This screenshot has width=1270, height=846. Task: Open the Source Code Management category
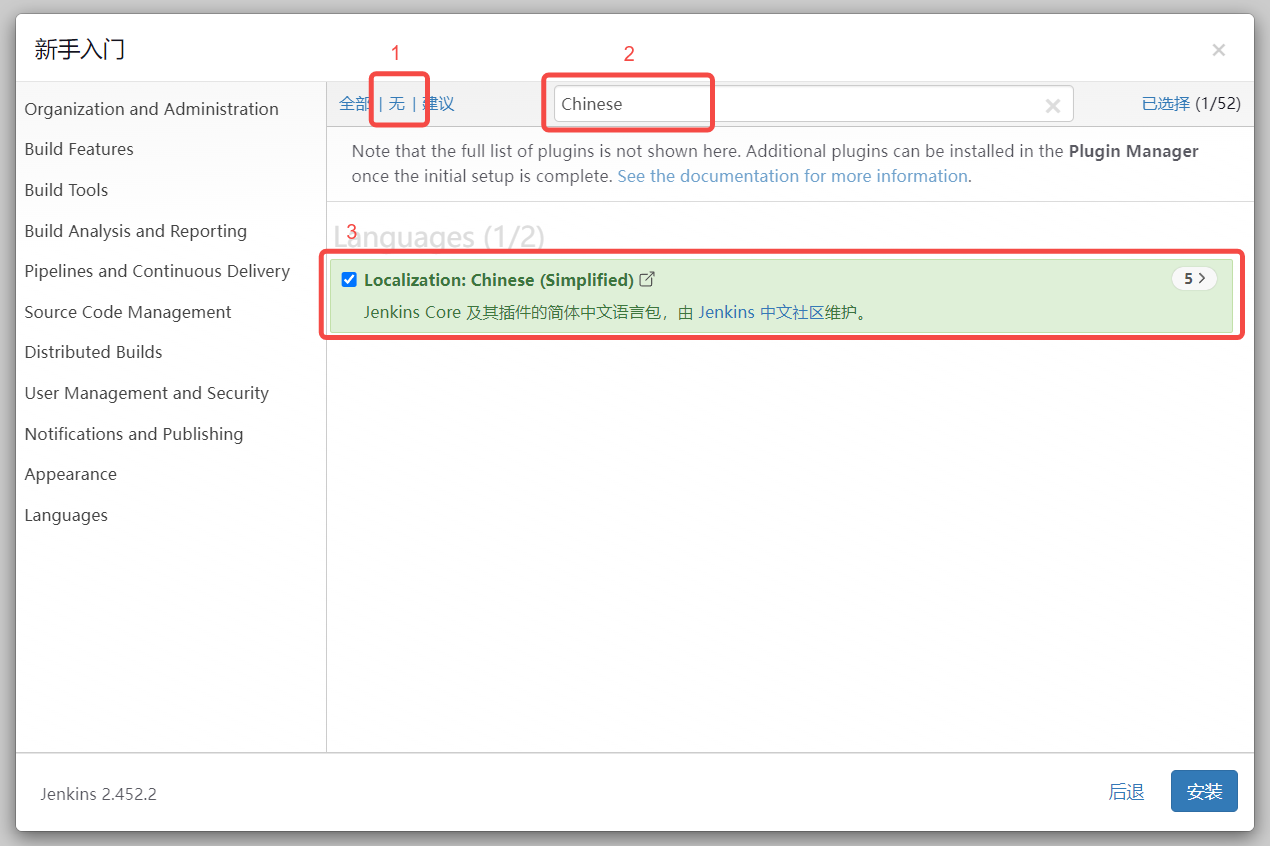(128, 312)
